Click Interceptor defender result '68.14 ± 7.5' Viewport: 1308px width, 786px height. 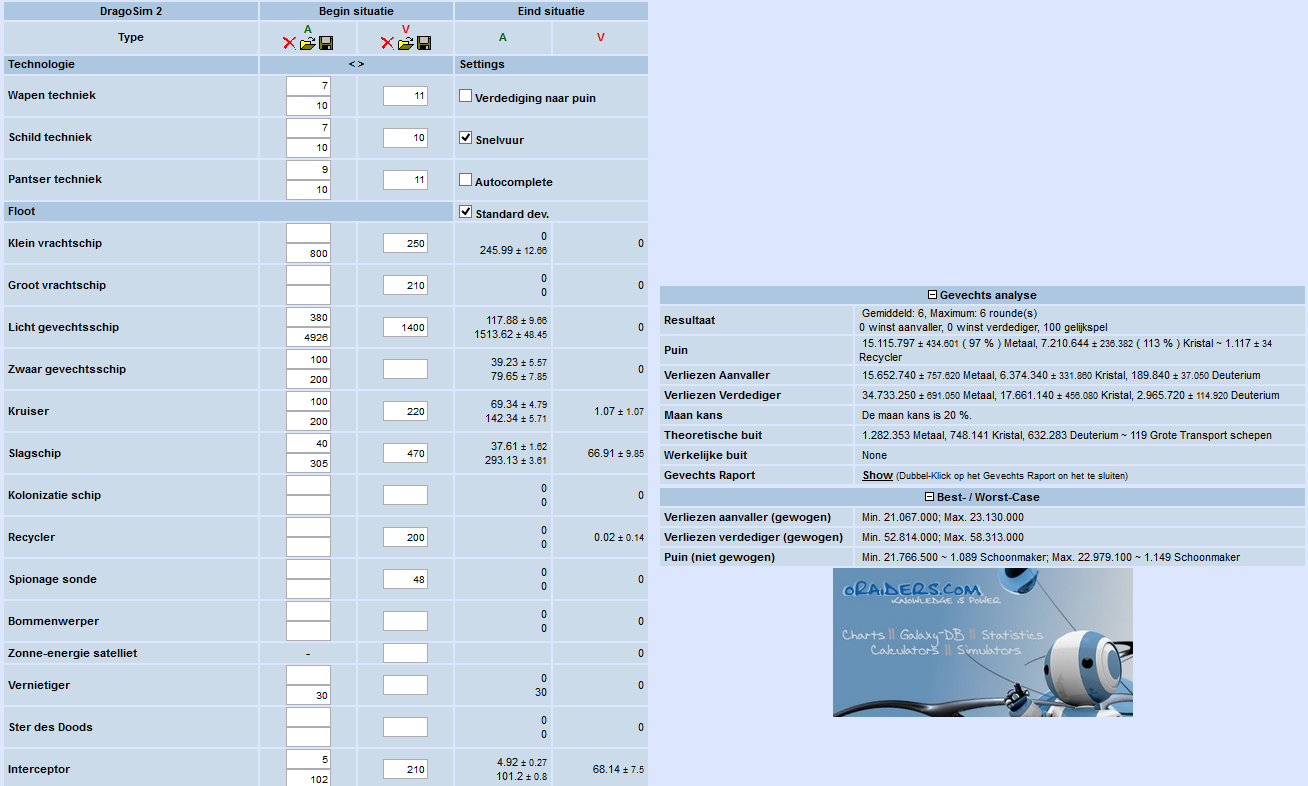618,770
